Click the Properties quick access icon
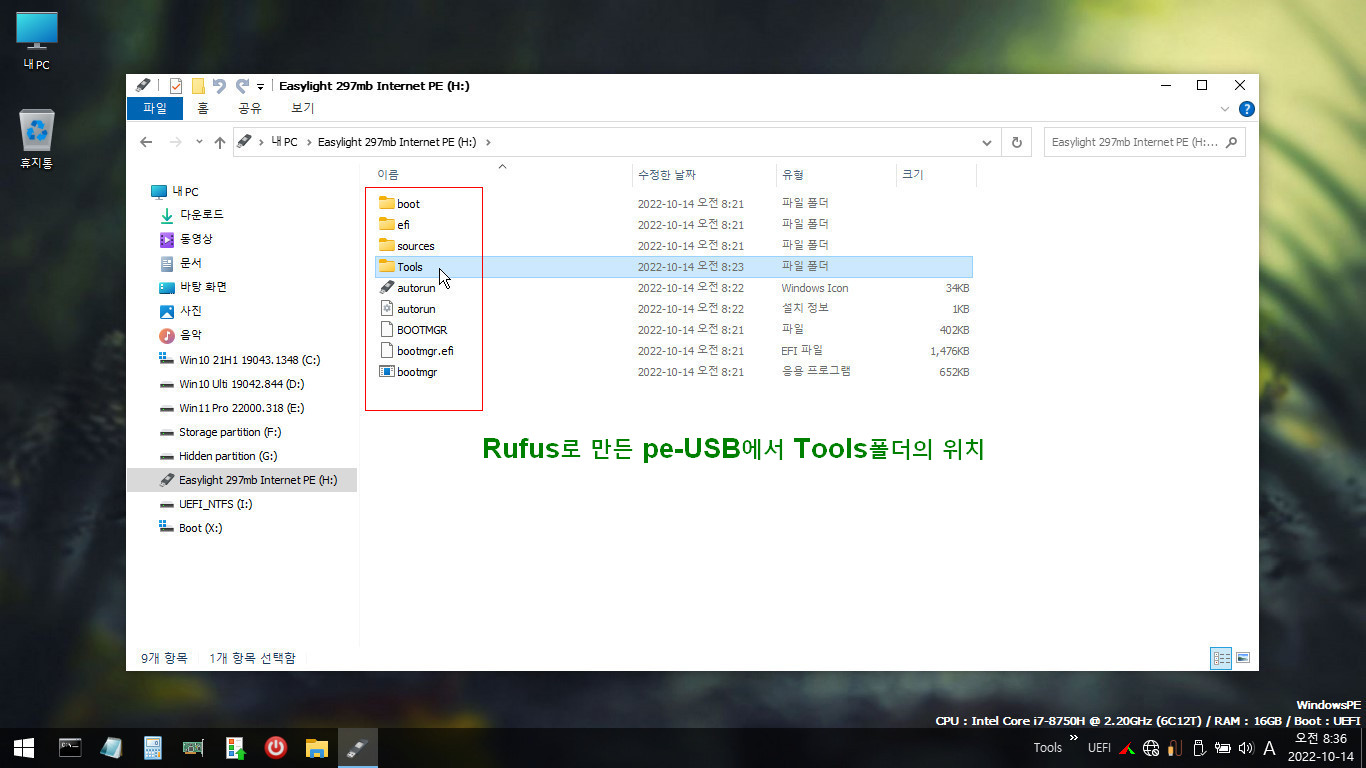 tap(176, 86)
